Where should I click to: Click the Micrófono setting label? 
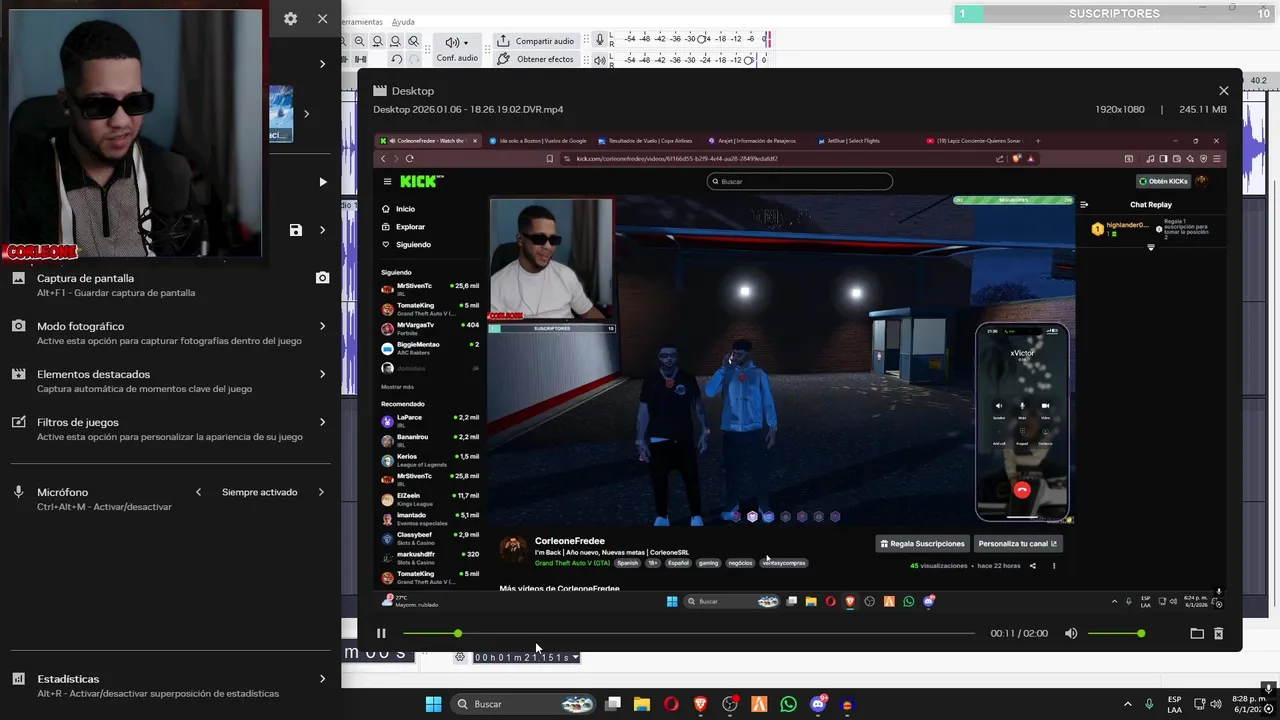pyautogui.click(x=63, y=492)
